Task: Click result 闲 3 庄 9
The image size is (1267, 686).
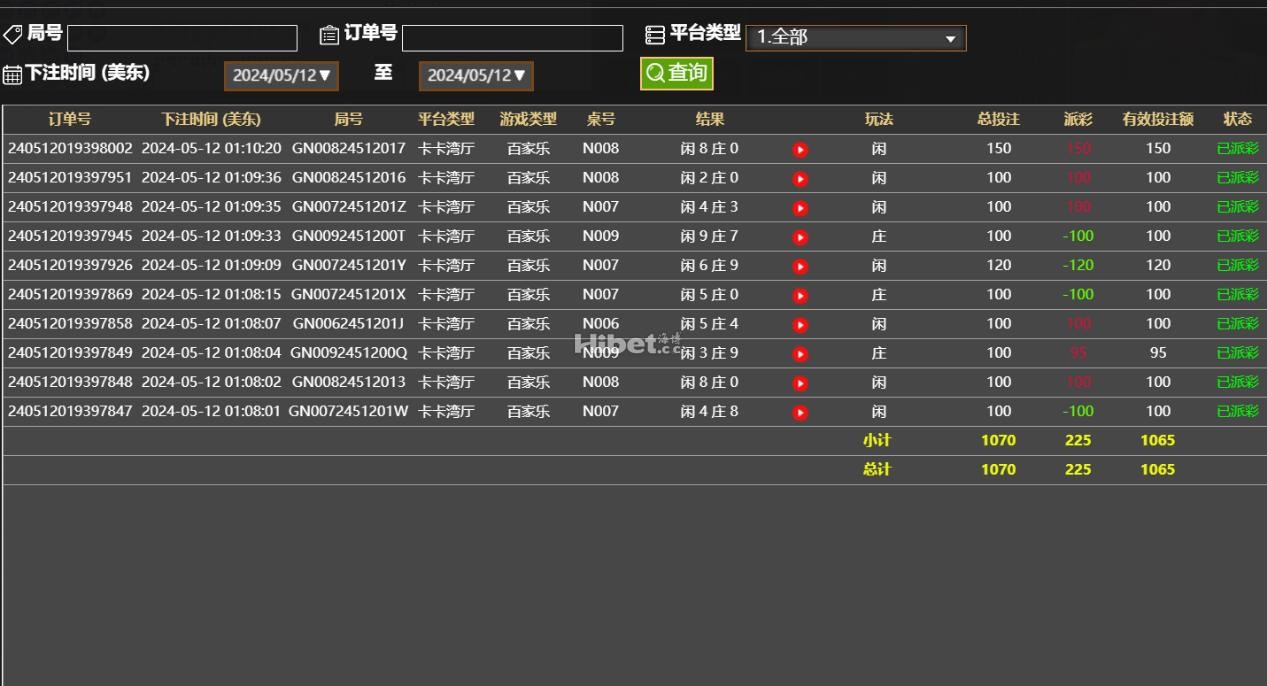Action: (710, 353)
